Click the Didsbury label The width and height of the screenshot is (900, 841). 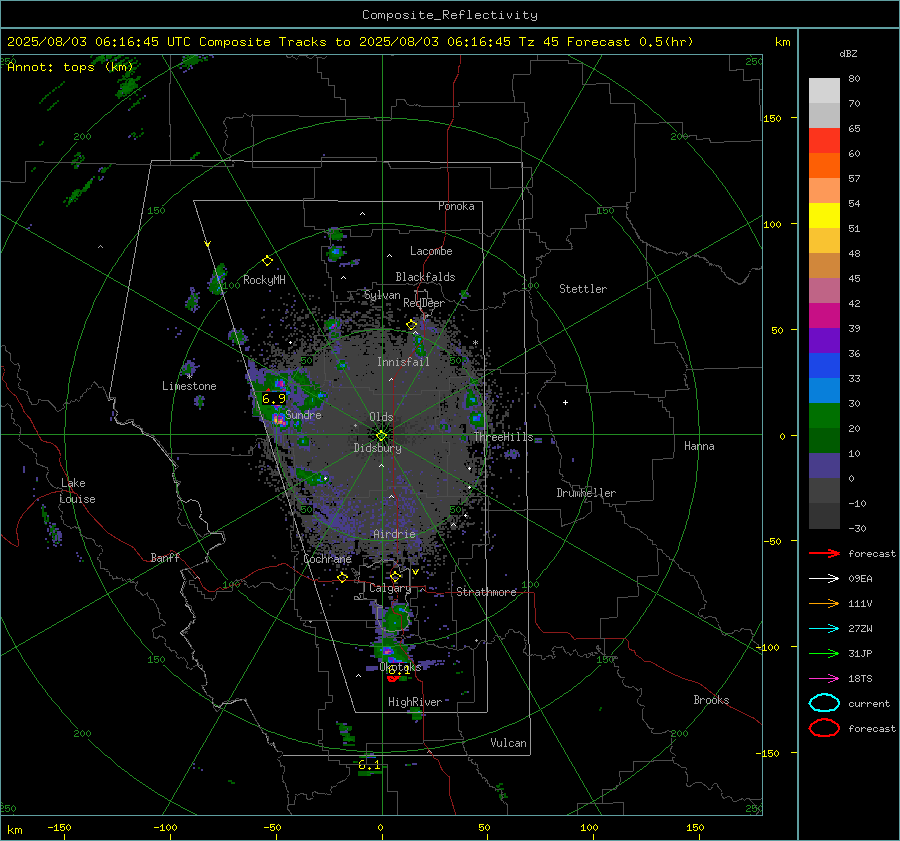377,448
